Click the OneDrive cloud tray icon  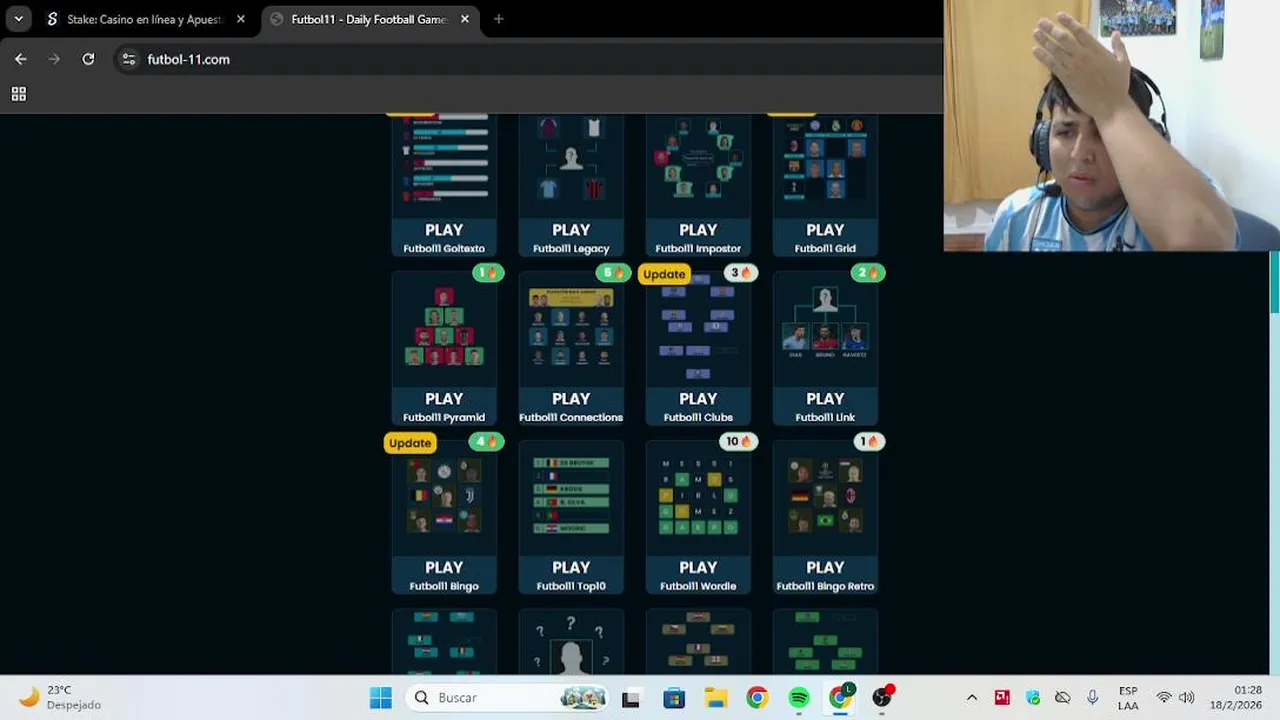(1063, 698)
